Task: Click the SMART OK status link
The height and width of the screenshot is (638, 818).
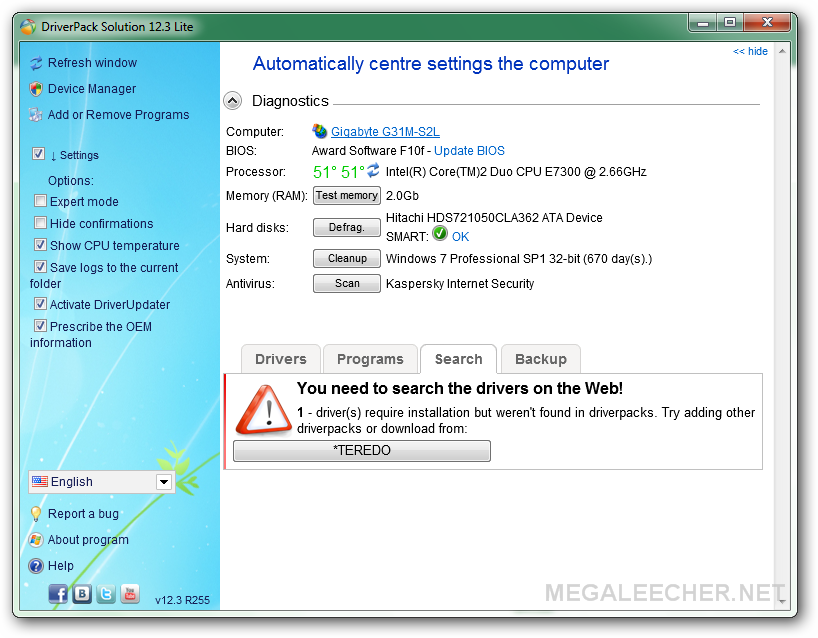Action: (x=460, y=237)
